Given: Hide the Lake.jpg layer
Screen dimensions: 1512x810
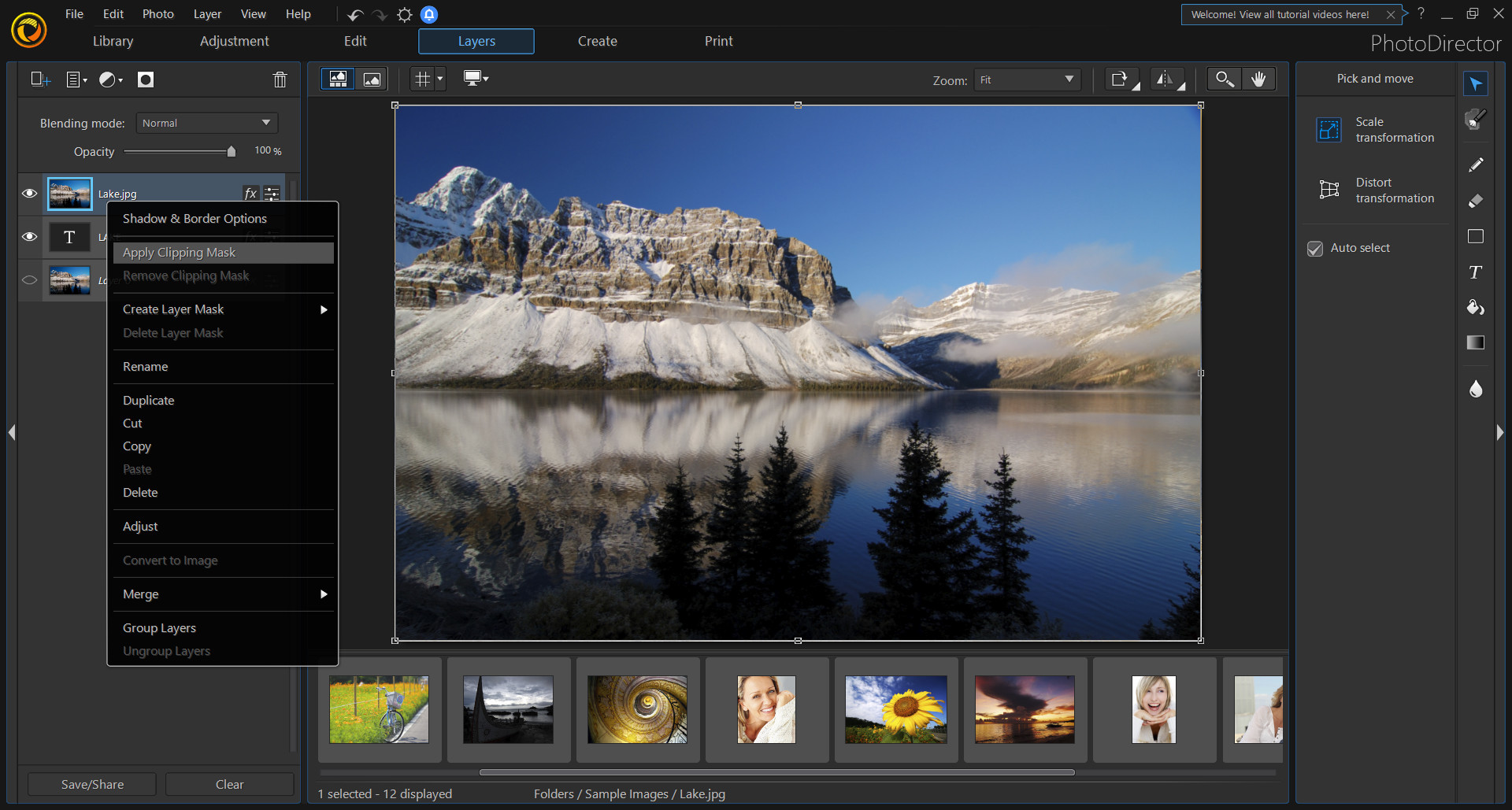Looking at the screenshot, I should click(29, 193).
